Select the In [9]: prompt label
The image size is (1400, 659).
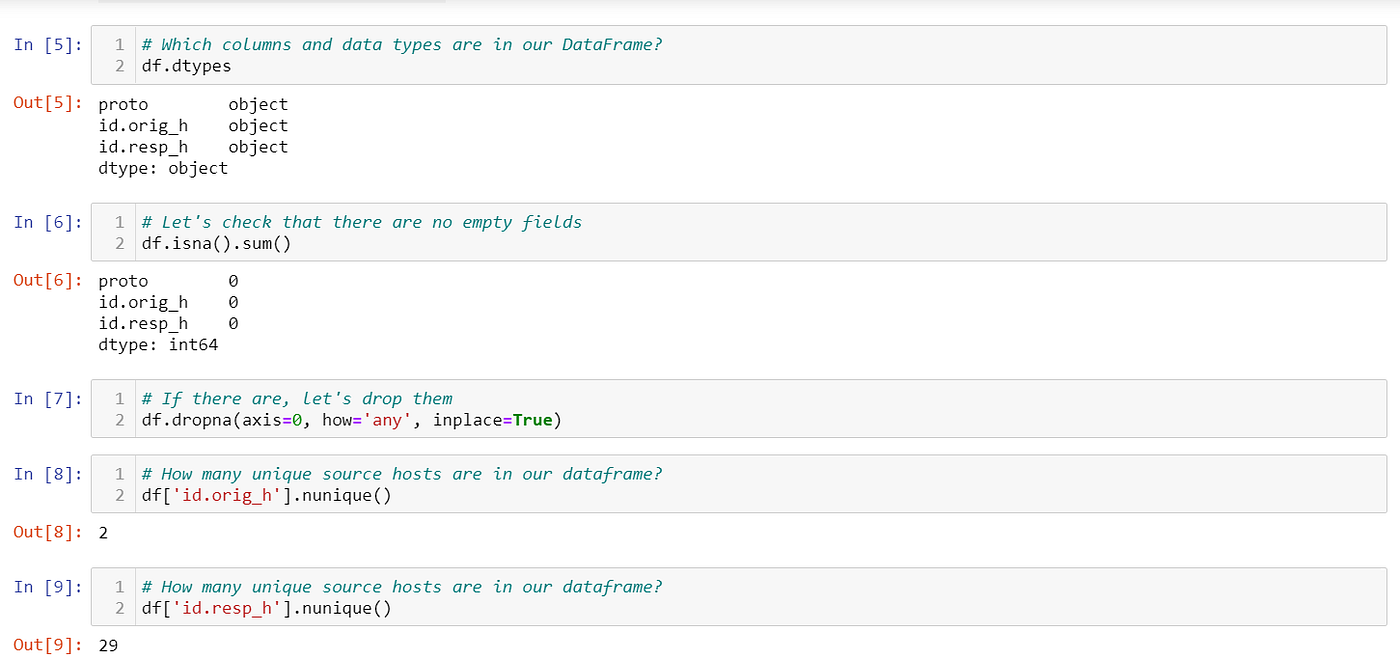coord(48,587)
